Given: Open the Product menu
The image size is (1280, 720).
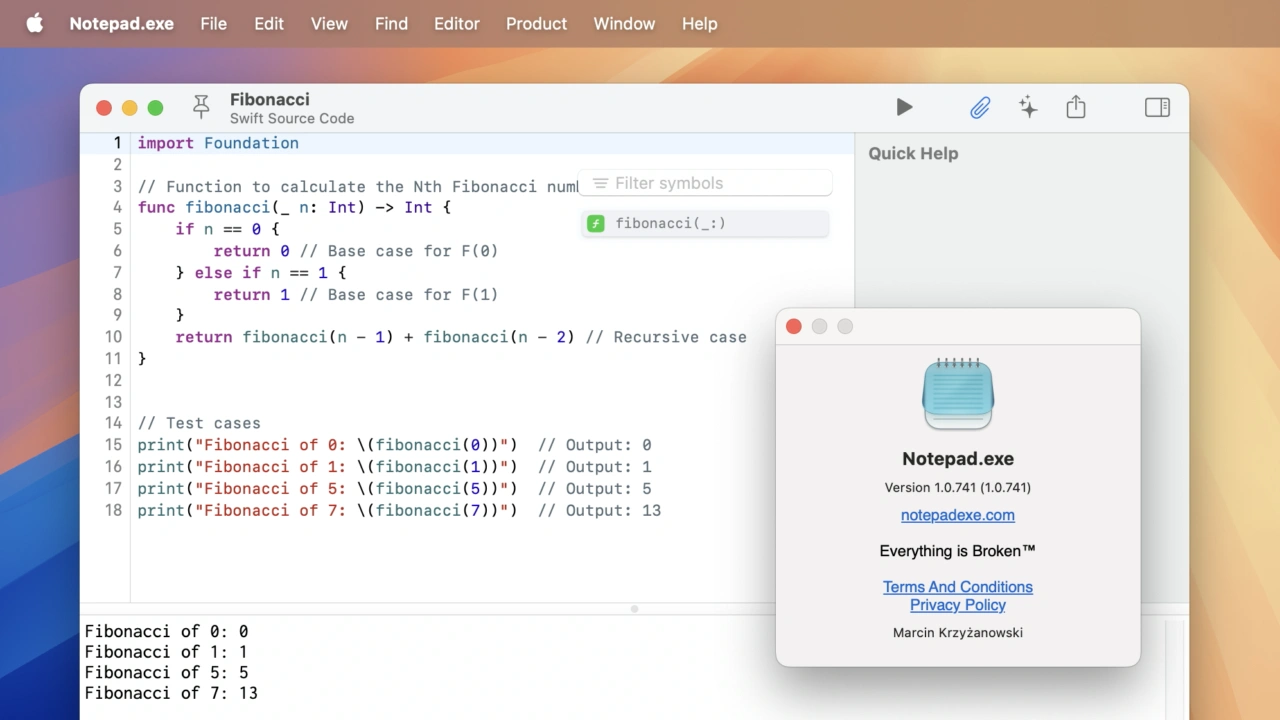Looking at the screenshot, I should pyautogui.click(x=536, y=23).
